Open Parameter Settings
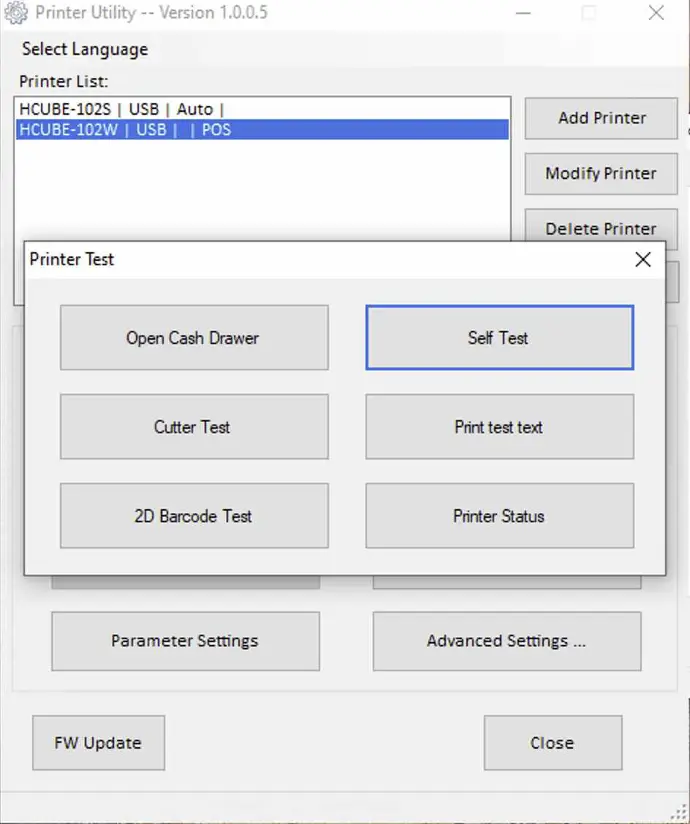The height and width of the screenshot is (824, 690). [x=186, y=641]
